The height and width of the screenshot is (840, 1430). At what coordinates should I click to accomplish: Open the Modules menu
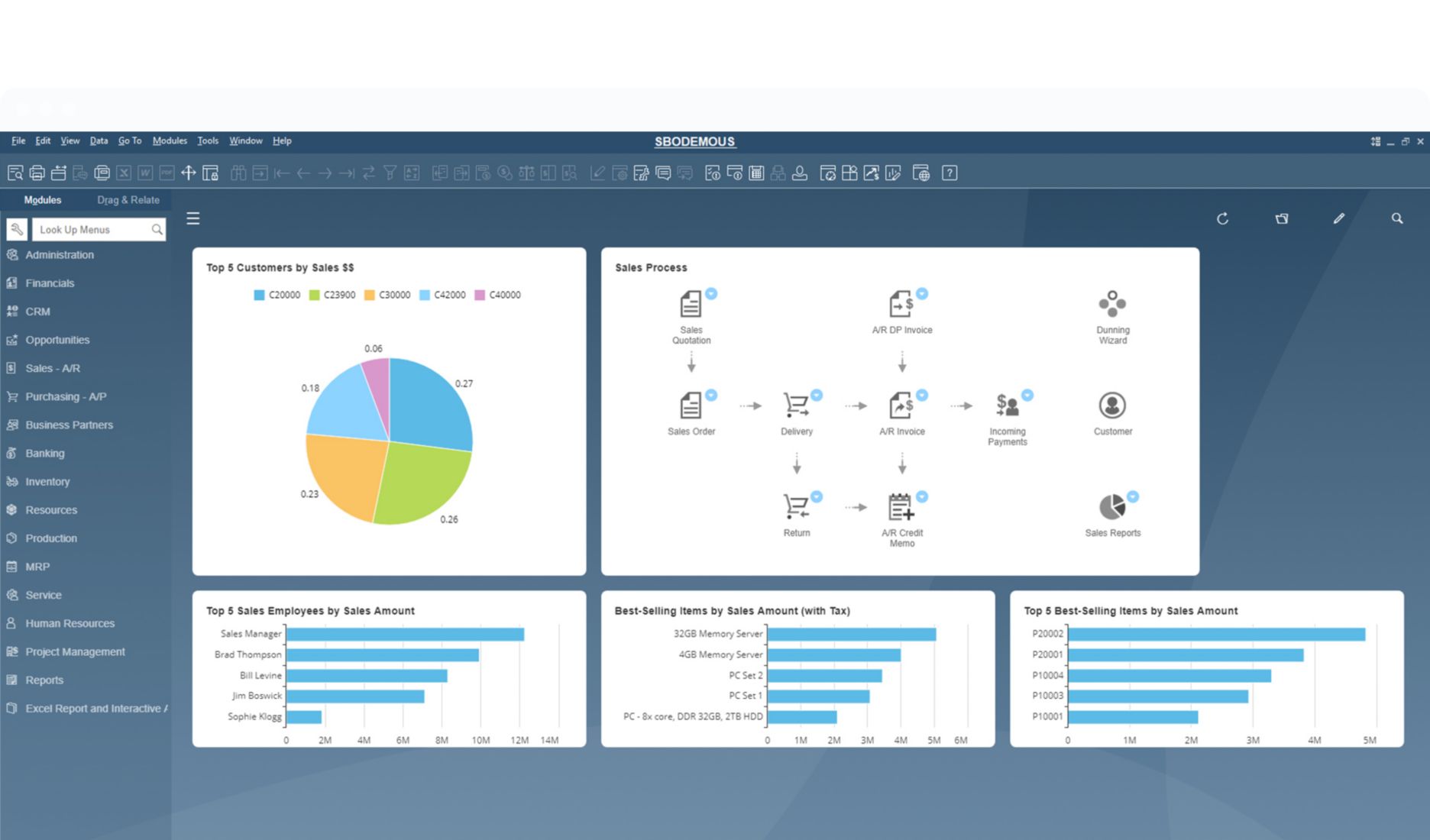[x=170, y=141]
